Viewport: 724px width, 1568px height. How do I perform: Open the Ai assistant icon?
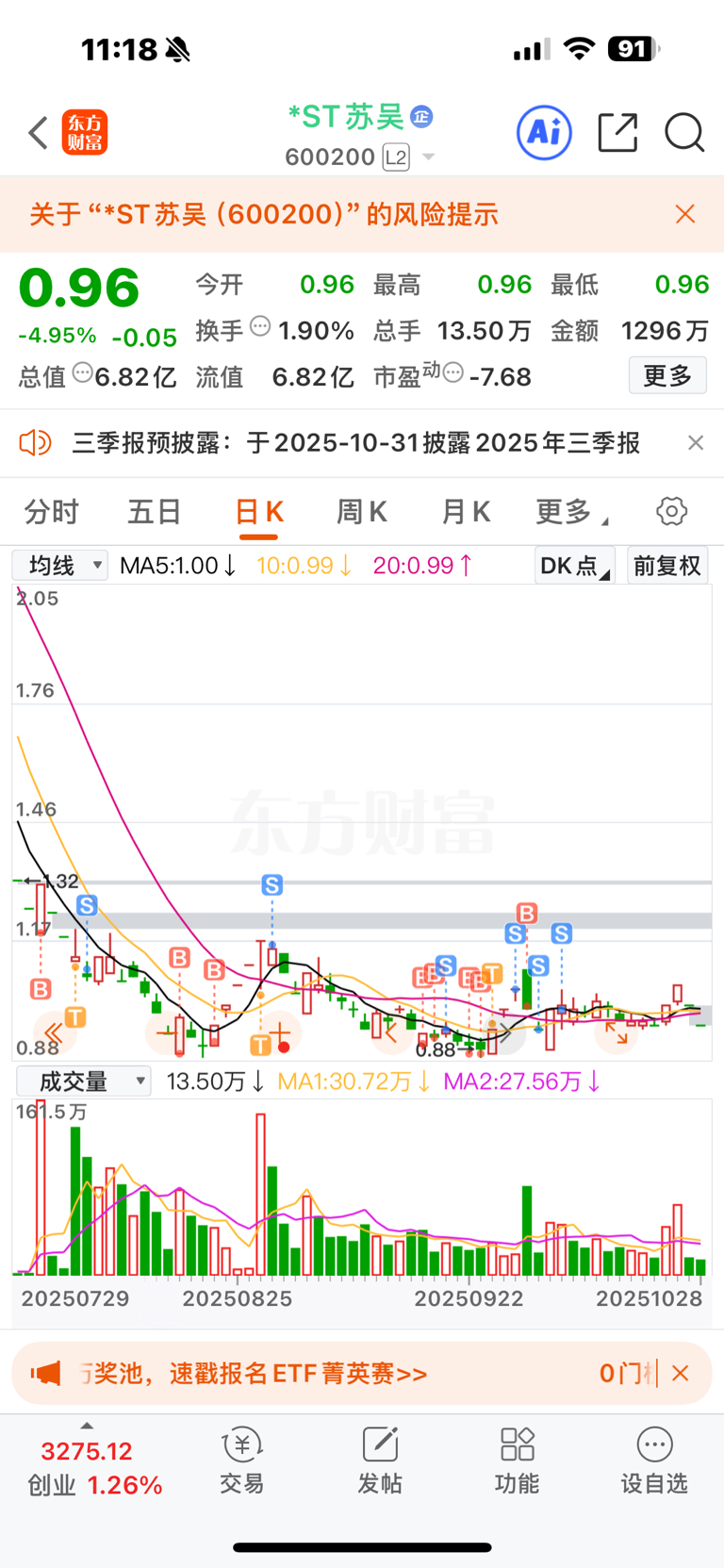pos(544,132)
